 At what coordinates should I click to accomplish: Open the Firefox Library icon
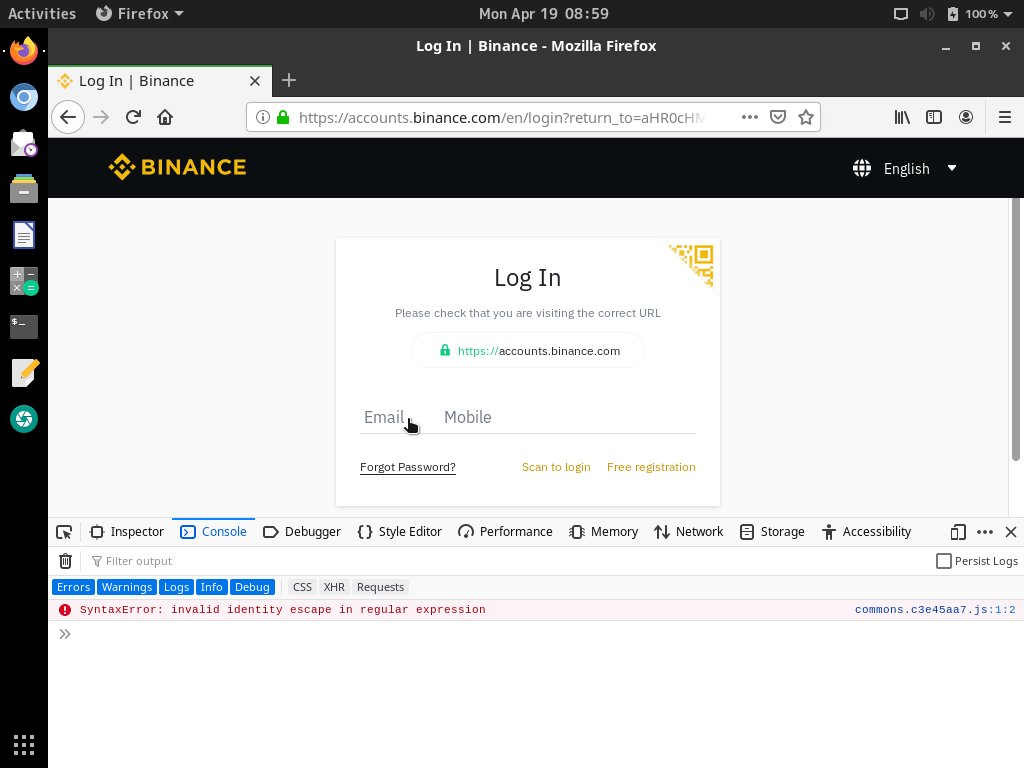point(902,118)
